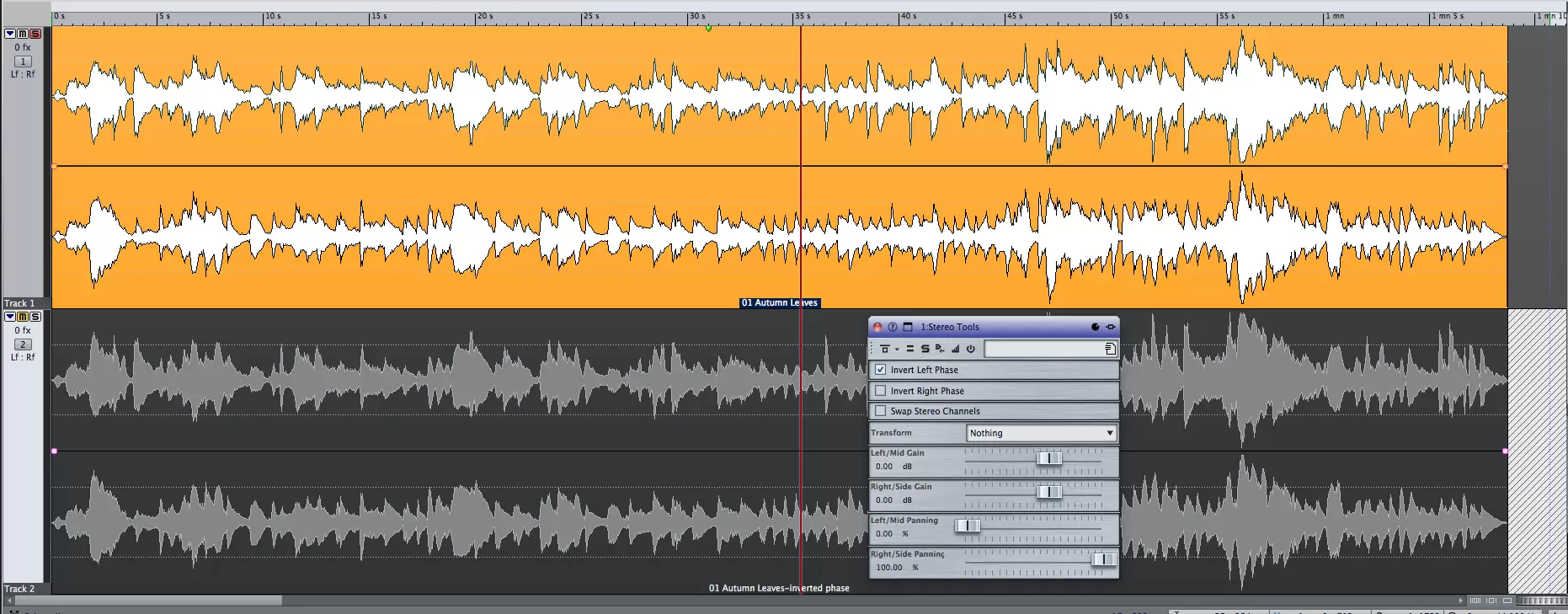The height and width of the screenshot is (614, 1568).
Task: Toggle the solo button on Track 1
Action: click(x=35, y=34)
